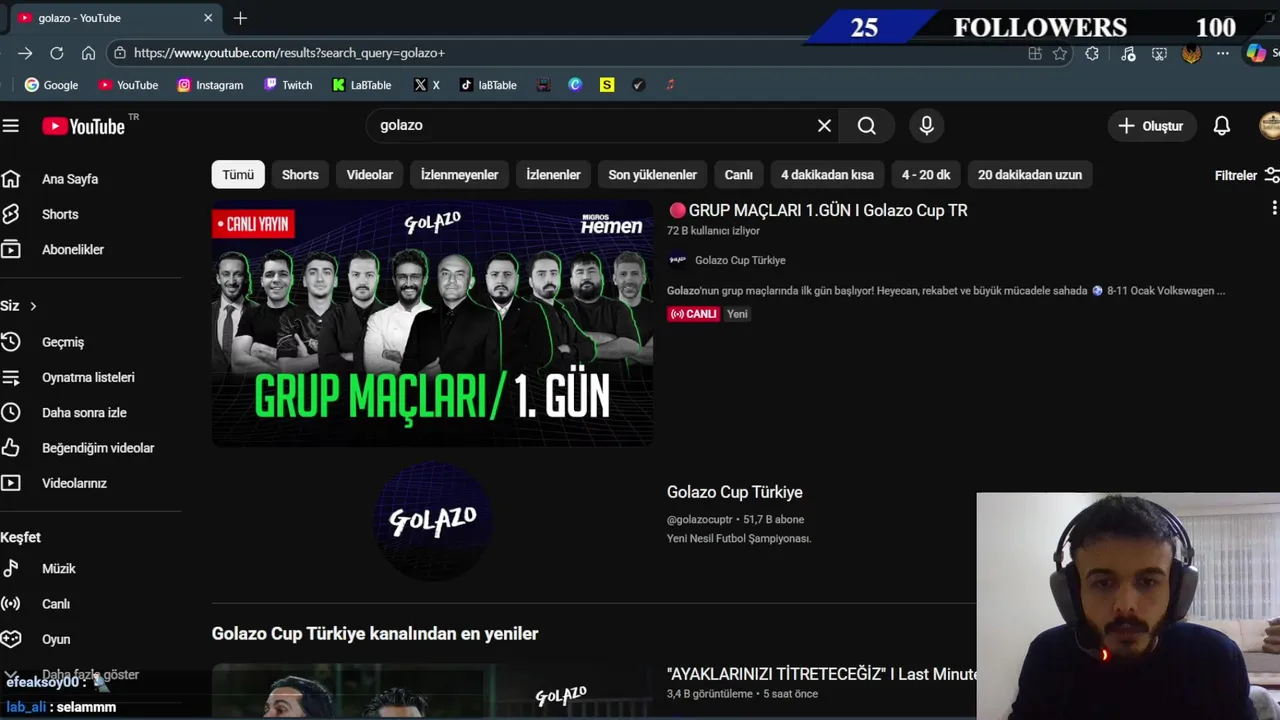Viewport: 1280px width, 720px height.
Task: Open the YouTube account avatar menu
Action: (1269, 126)
